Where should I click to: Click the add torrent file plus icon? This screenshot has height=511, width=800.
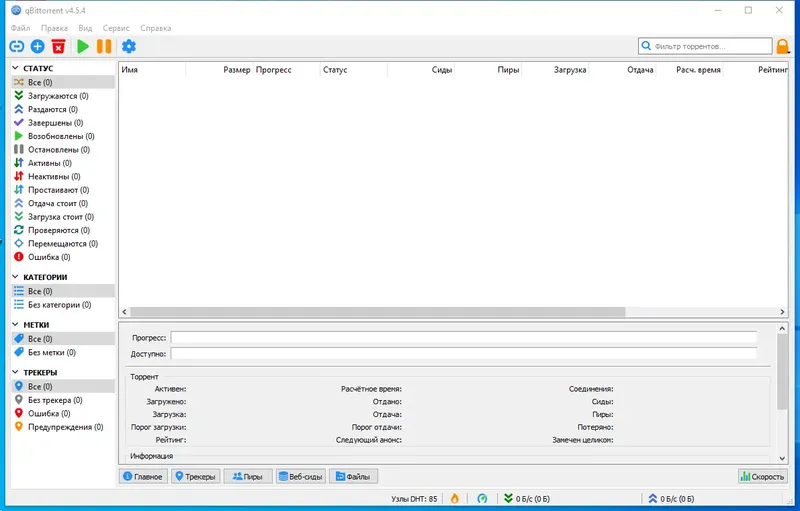(x=38, y=46)
